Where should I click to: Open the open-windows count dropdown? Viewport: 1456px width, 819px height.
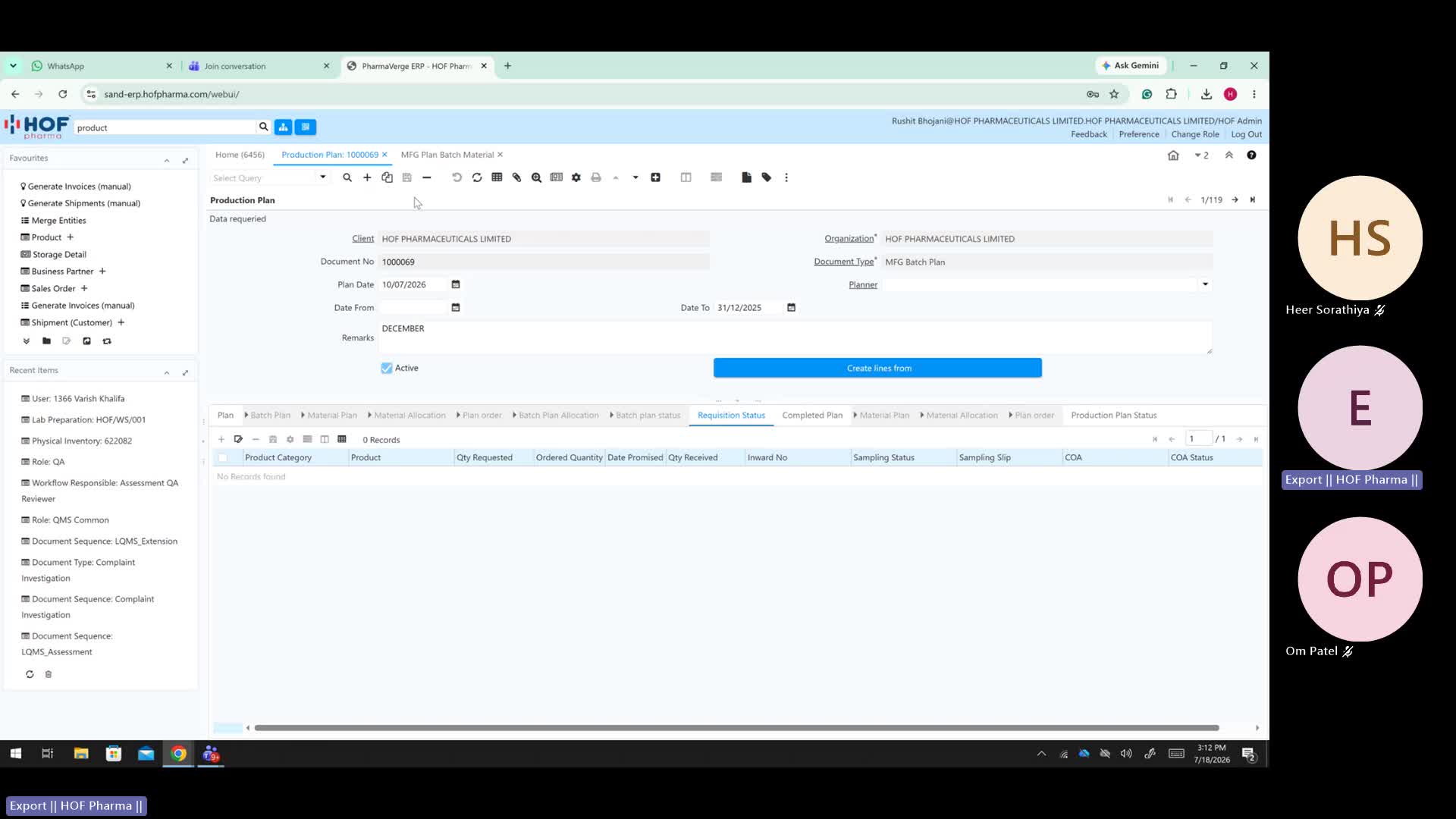(1201, 155)
